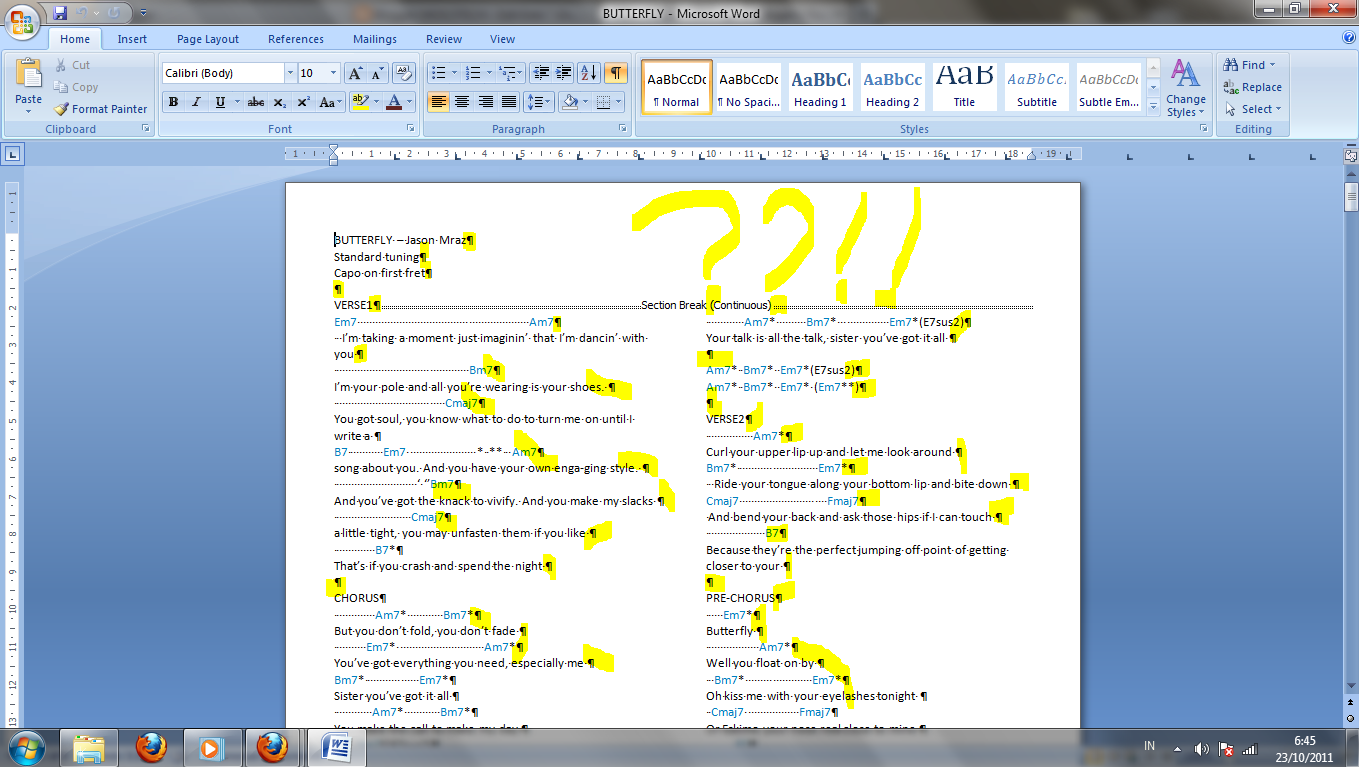Activate the Format Painter
1359x767 pixels.
point(100,109)
